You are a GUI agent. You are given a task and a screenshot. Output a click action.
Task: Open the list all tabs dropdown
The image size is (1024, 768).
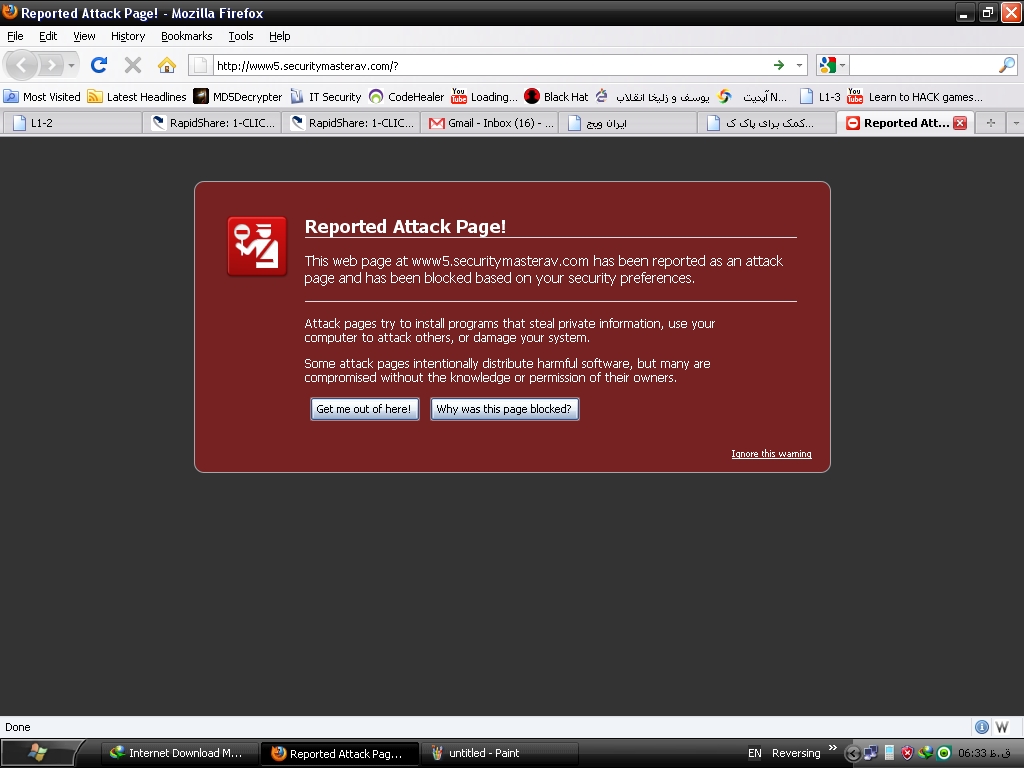[1015, 123]
